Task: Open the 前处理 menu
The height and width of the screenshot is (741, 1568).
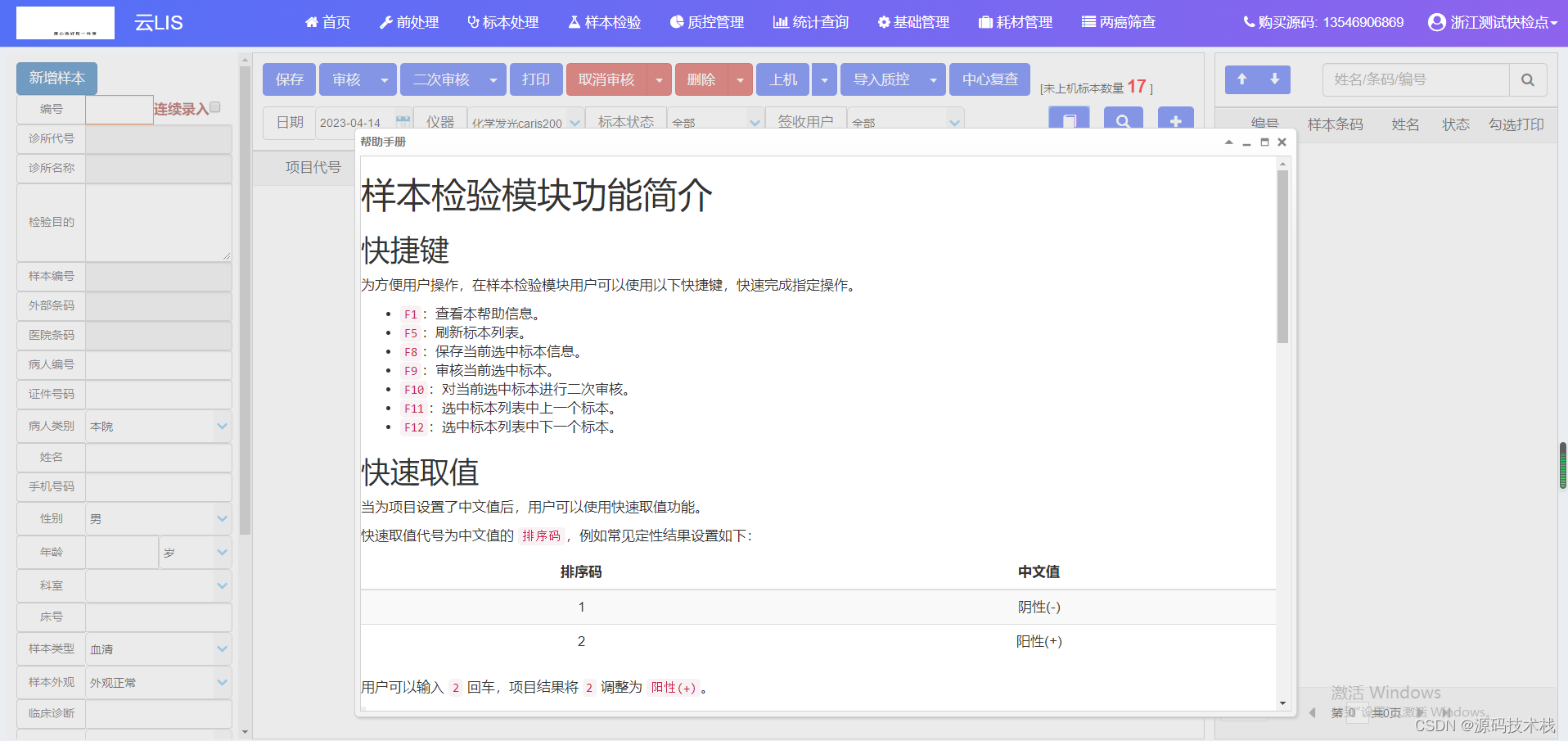Action: coord(409,22)
